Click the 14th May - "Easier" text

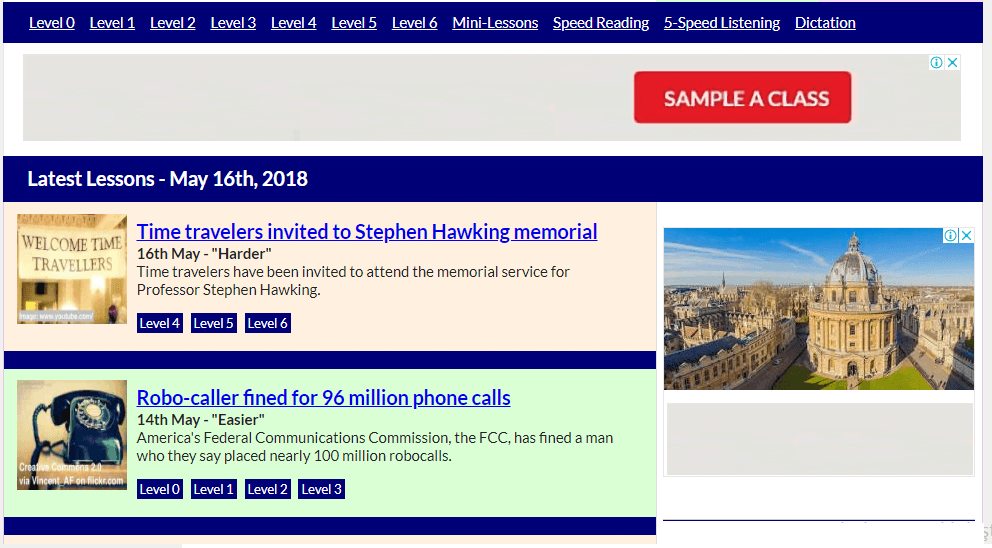(x=201, y=420)
